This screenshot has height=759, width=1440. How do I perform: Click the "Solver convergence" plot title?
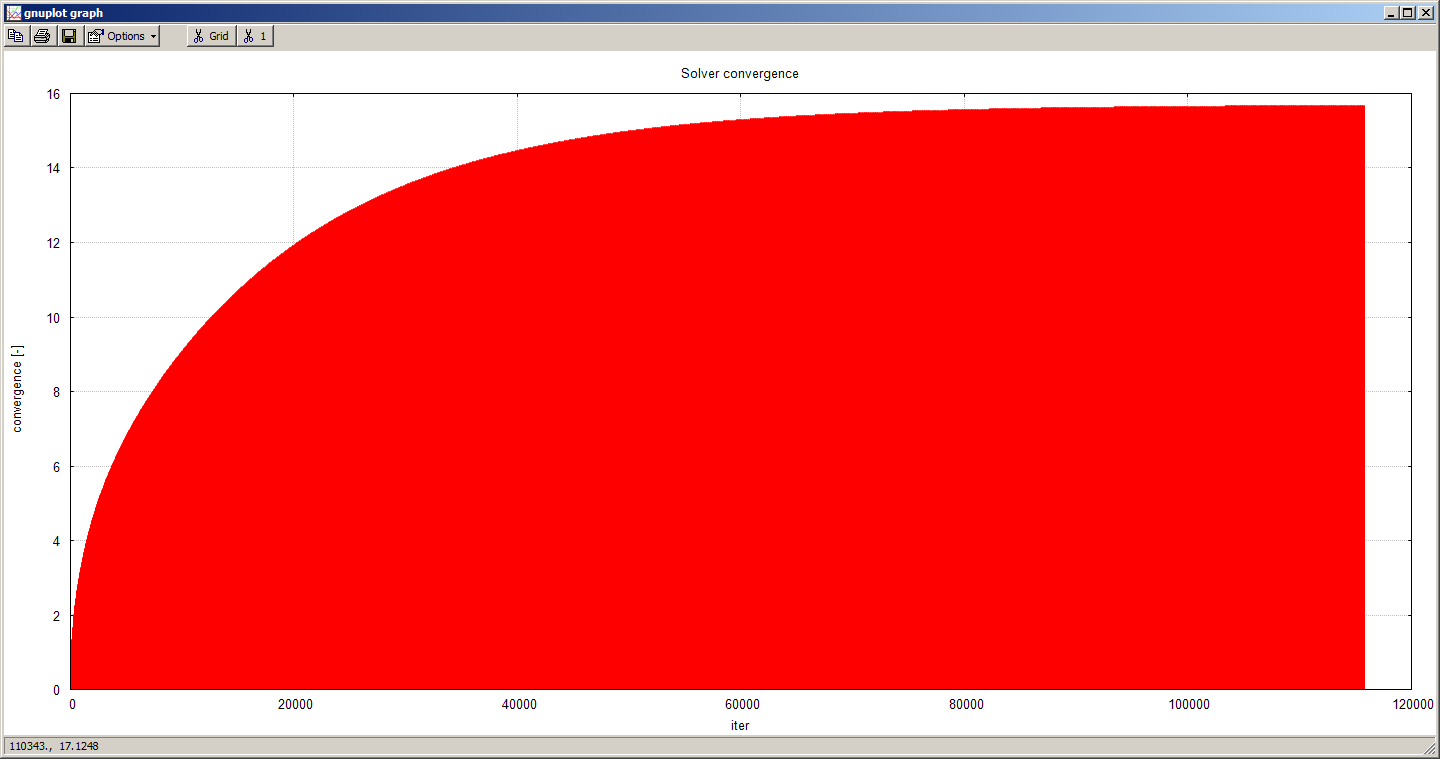[x=739, y=74]
